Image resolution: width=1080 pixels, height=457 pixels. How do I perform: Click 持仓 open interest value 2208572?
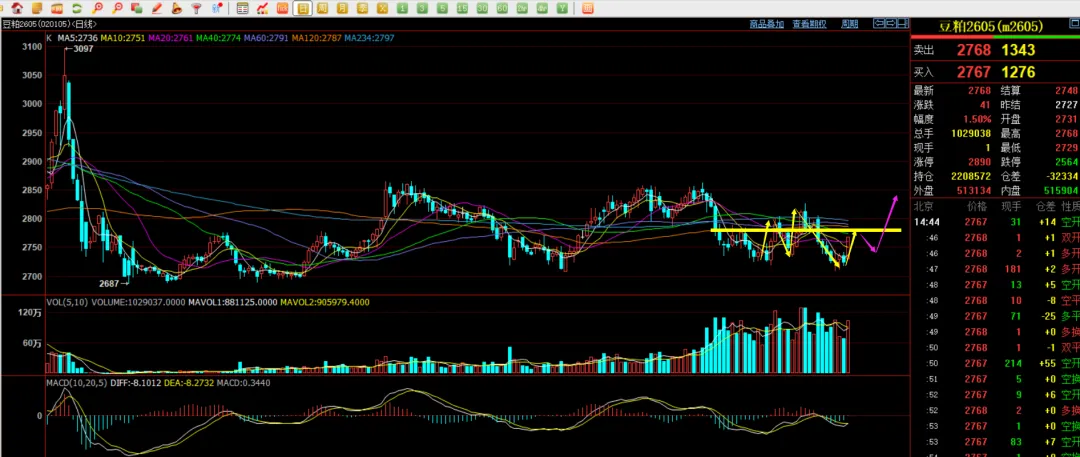(971, 176)
